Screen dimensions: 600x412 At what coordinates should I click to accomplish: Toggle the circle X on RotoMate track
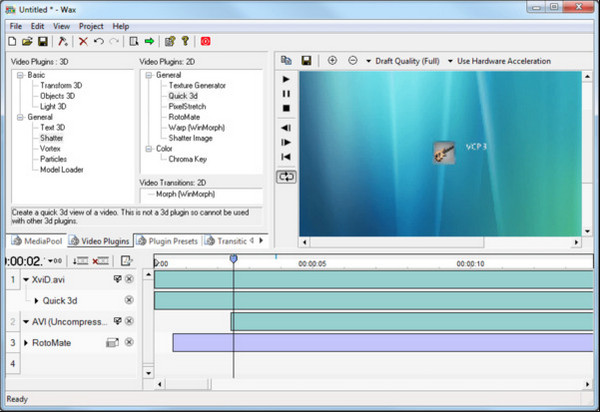[x=129, y=342]
